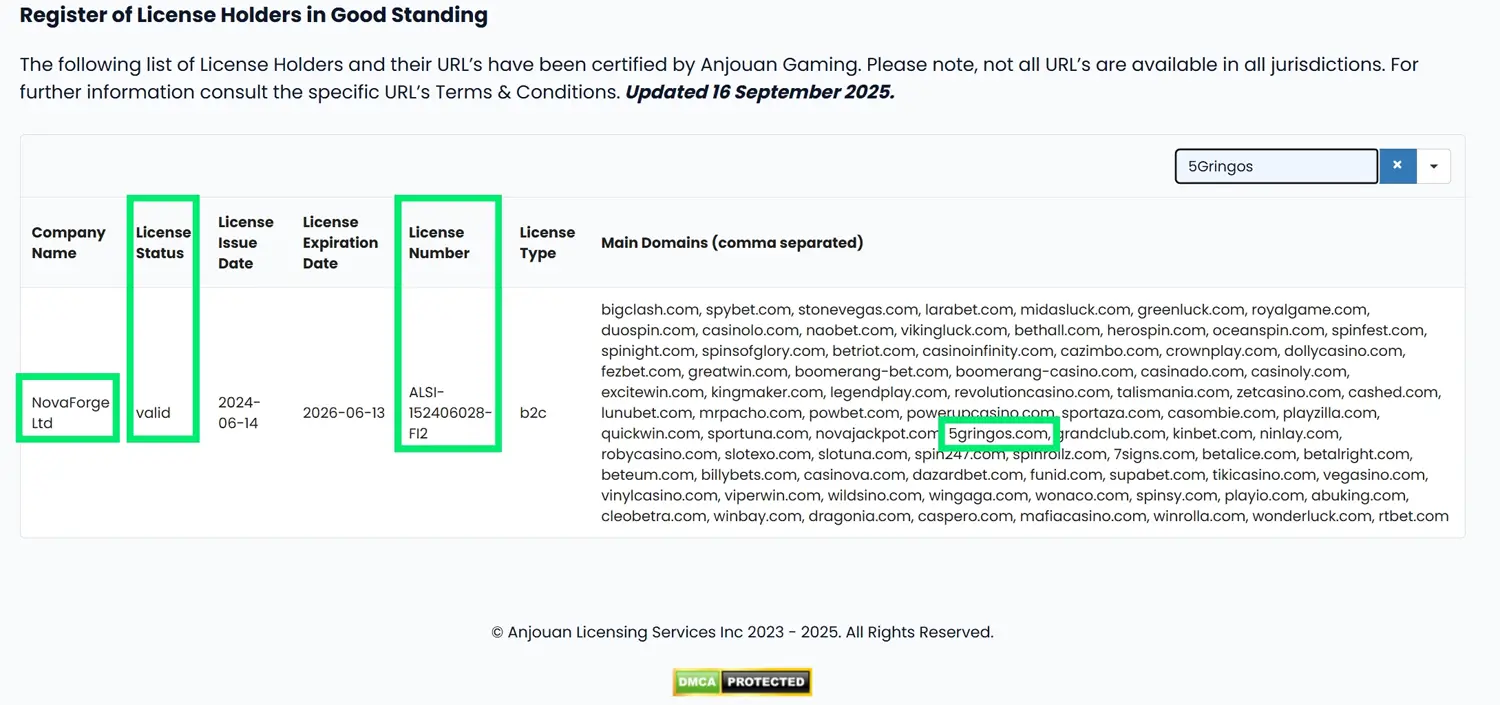Click the License Expiration Date header

coord(340,242)
